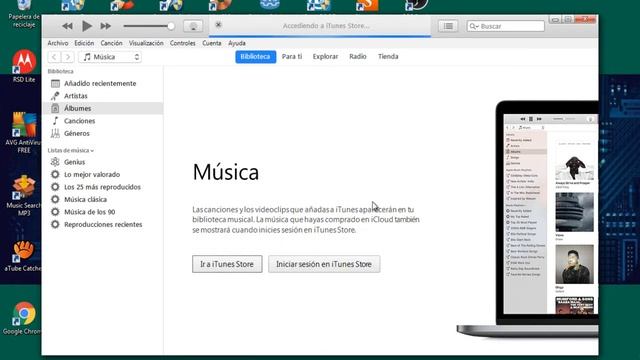640x360 pixels.
Task: Switch to the Tienda tab
Action: tap(388, 57)
